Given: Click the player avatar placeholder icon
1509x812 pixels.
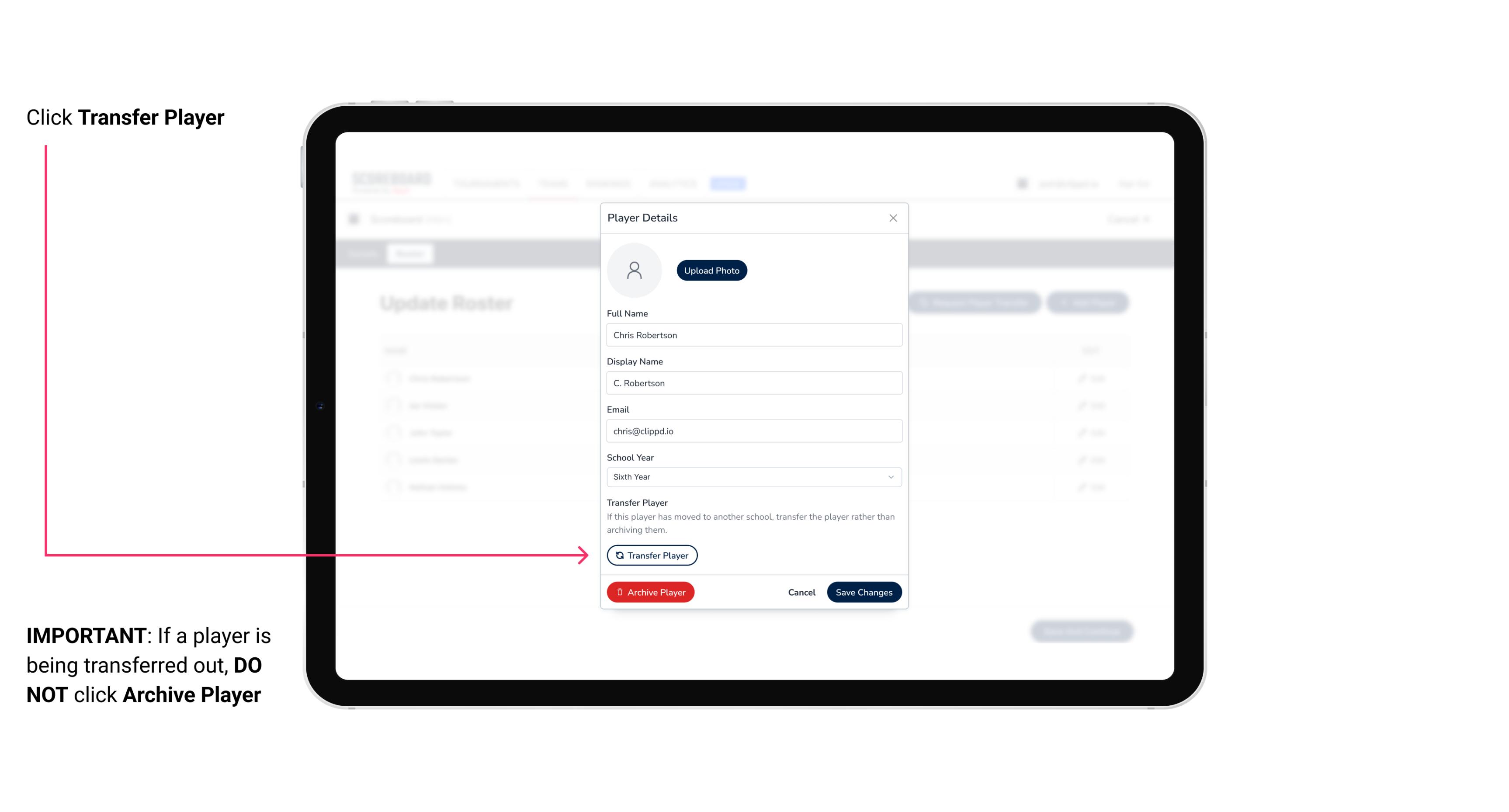Looking at the screenshot, I should tap(635, 270).
